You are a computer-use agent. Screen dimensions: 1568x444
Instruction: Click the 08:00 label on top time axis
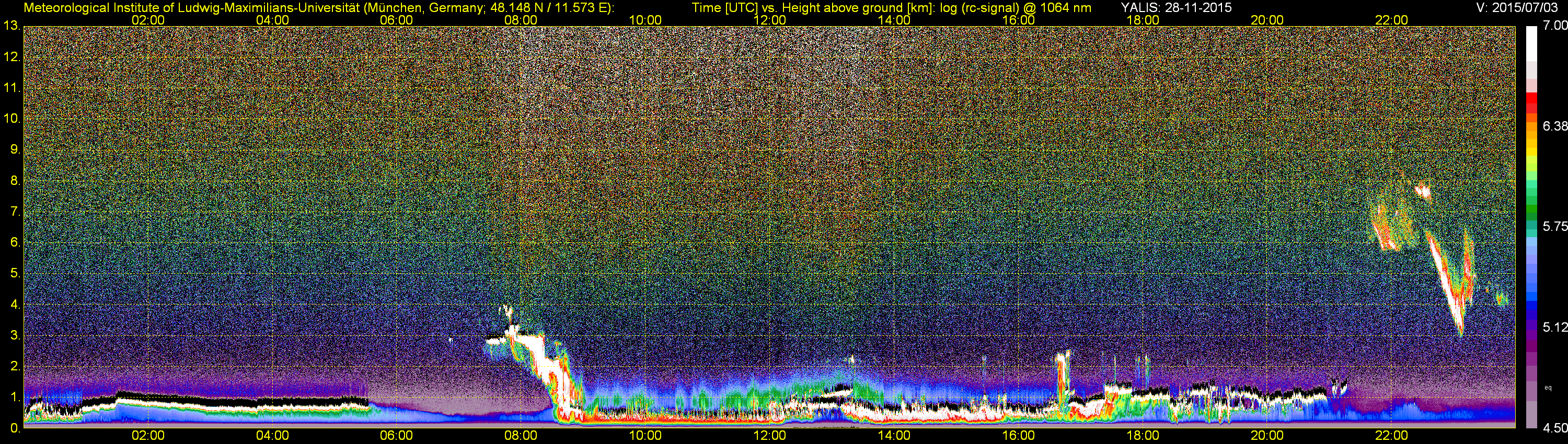(521, 20)
